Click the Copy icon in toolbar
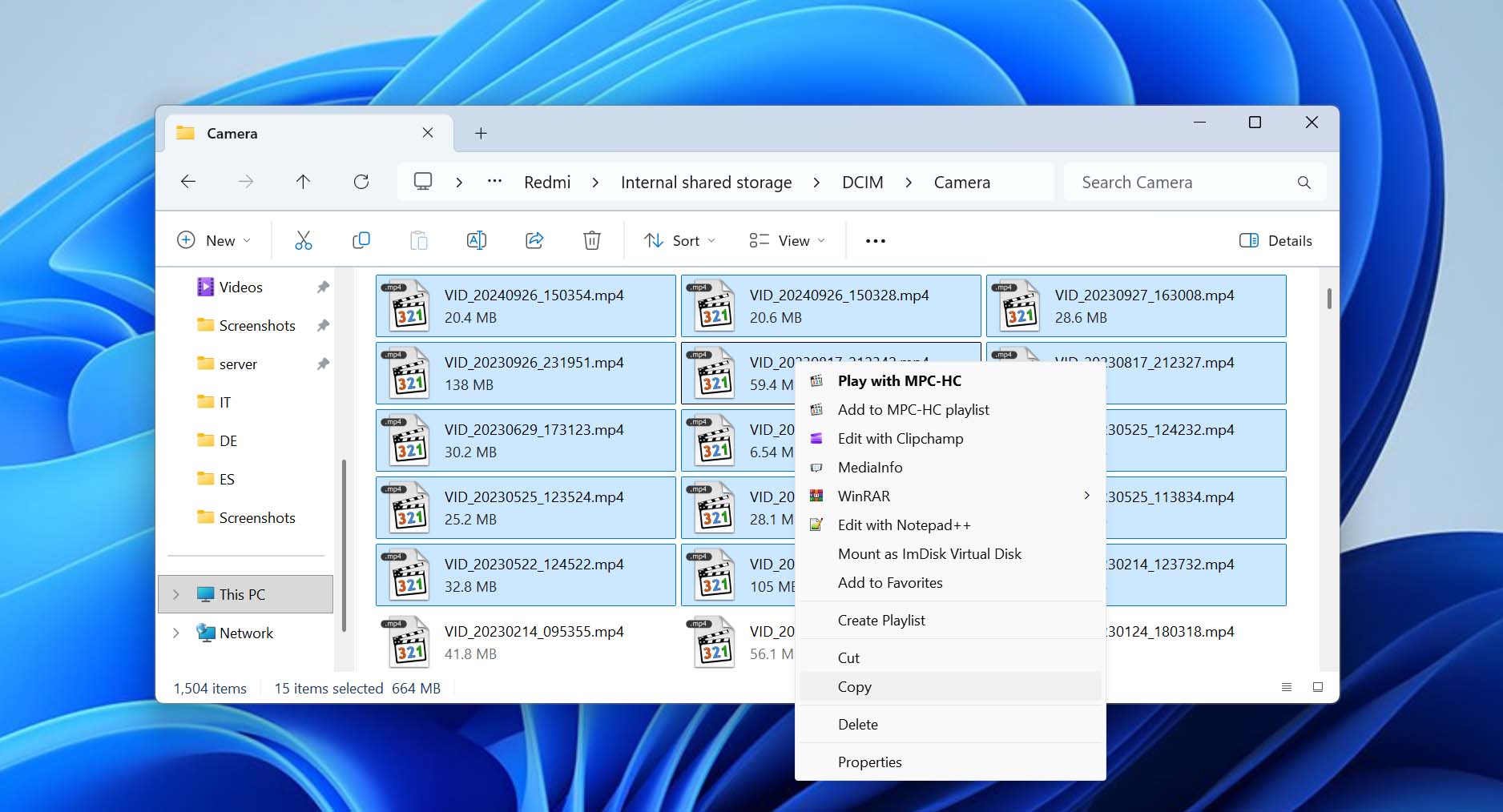Image resolution: width=1503 pixels, height=812 pixels. (361, 240)
